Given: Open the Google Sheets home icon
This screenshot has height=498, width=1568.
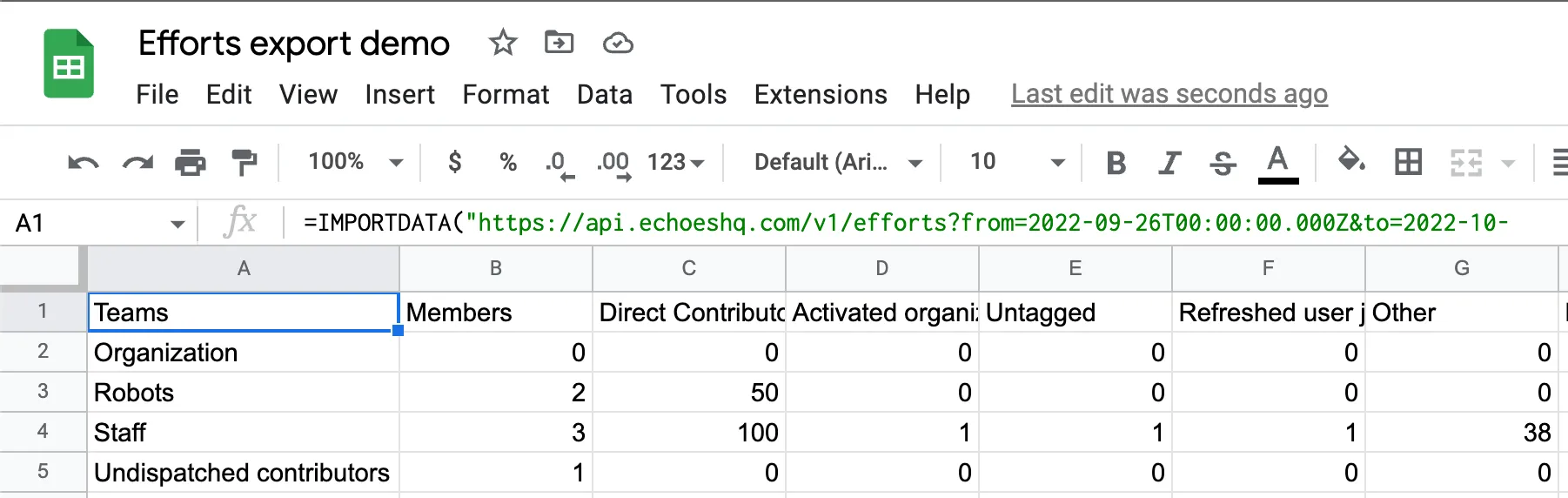Looking at the screenshot, I should point(69,64).
